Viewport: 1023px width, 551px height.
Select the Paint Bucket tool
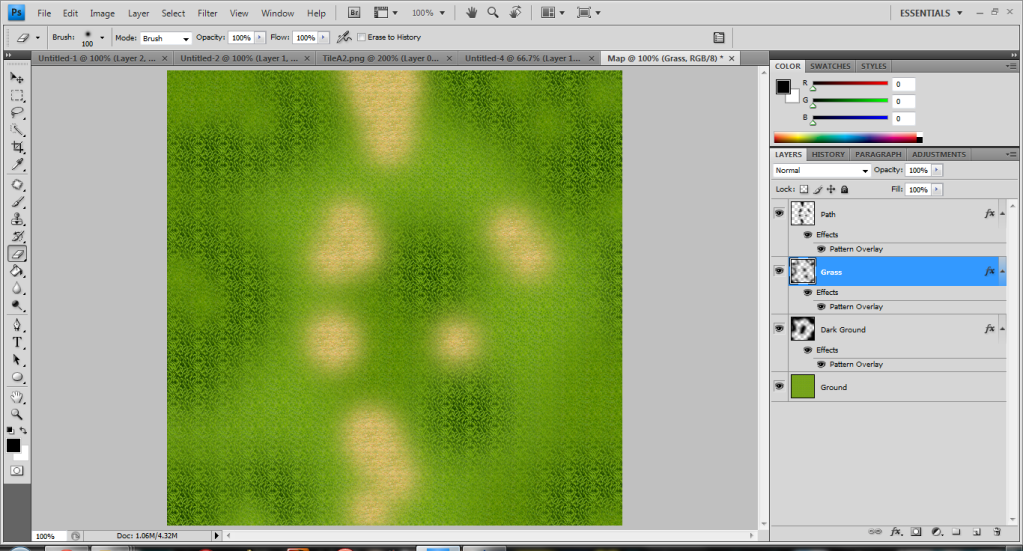click(18, 271)
